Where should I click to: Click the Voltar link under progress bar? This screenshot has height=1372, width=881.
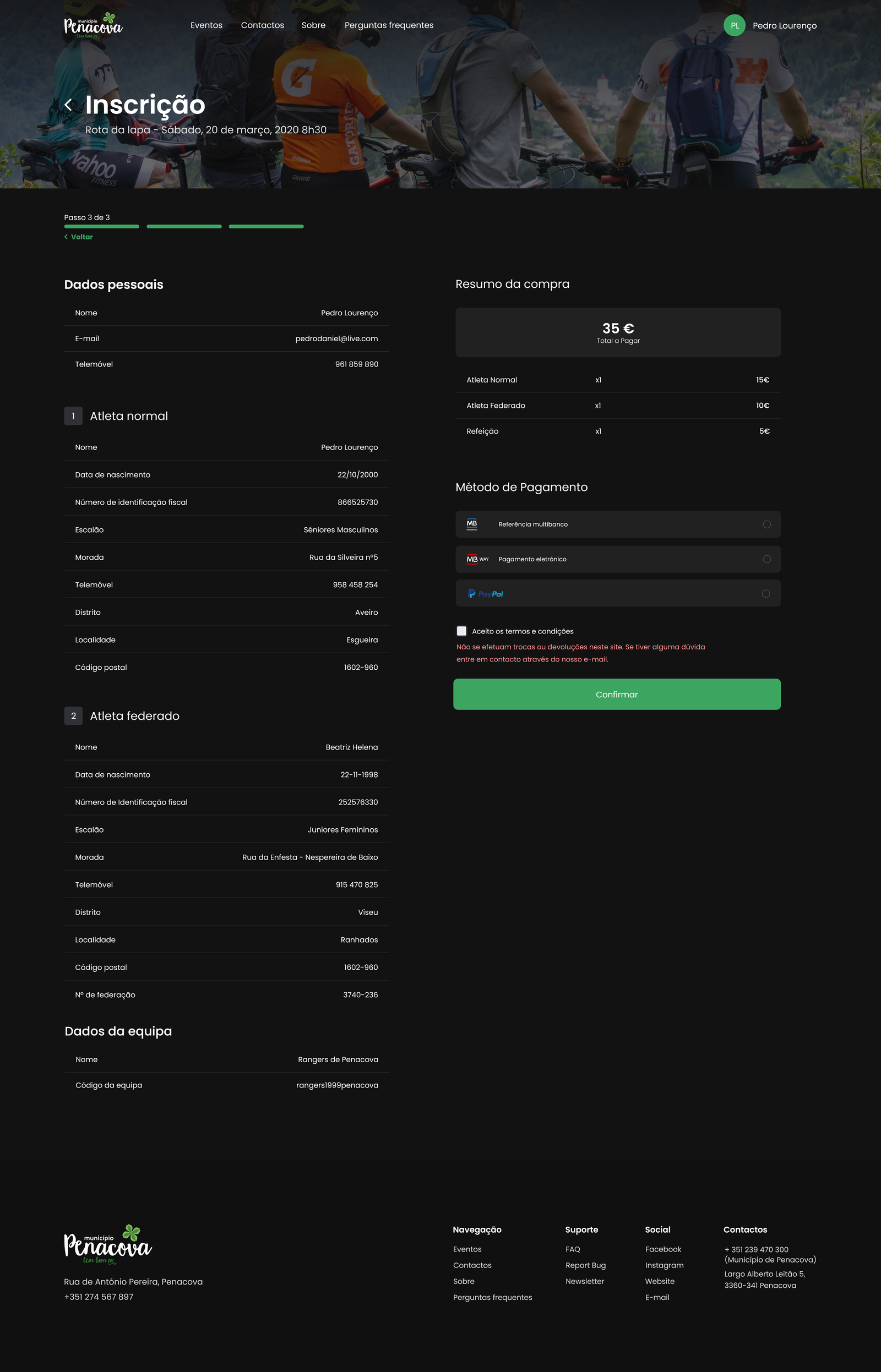point(79,237)
